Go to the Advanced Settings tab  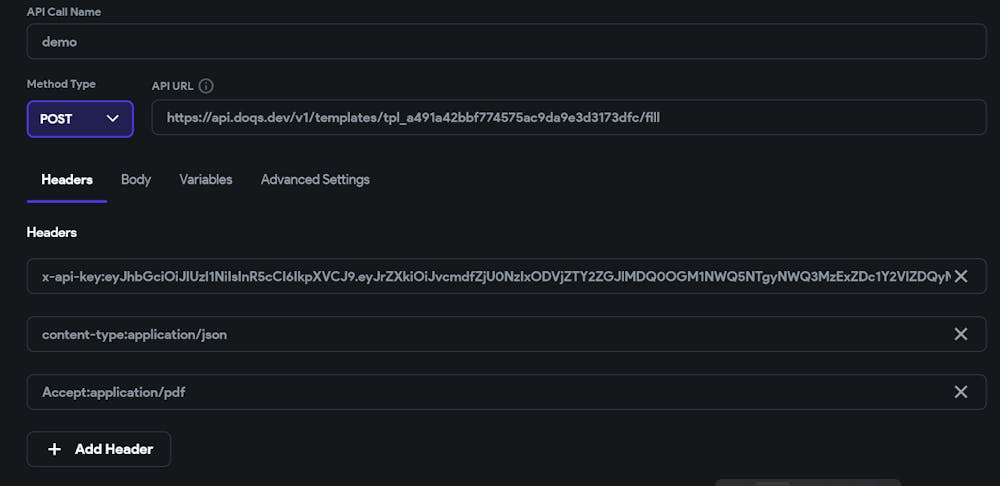click(x=315, y=180)
